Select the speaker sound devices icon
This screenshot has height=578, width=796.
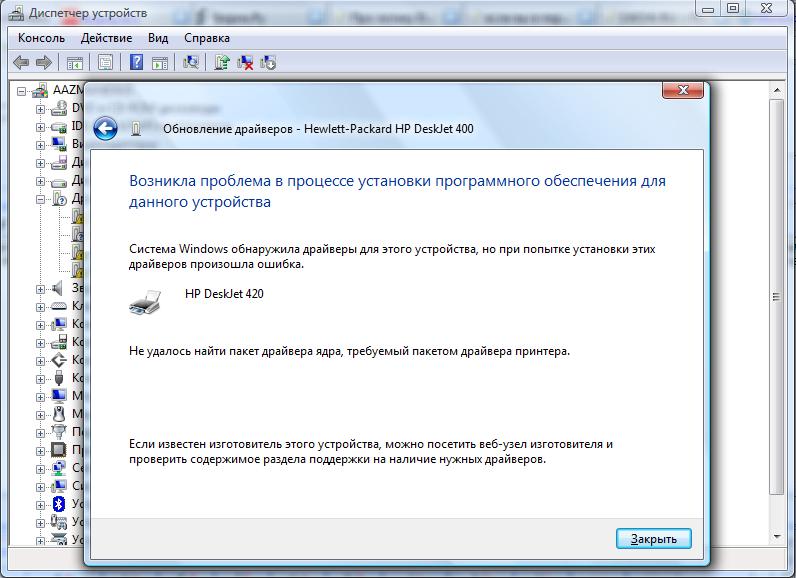[x=57, y=288]
